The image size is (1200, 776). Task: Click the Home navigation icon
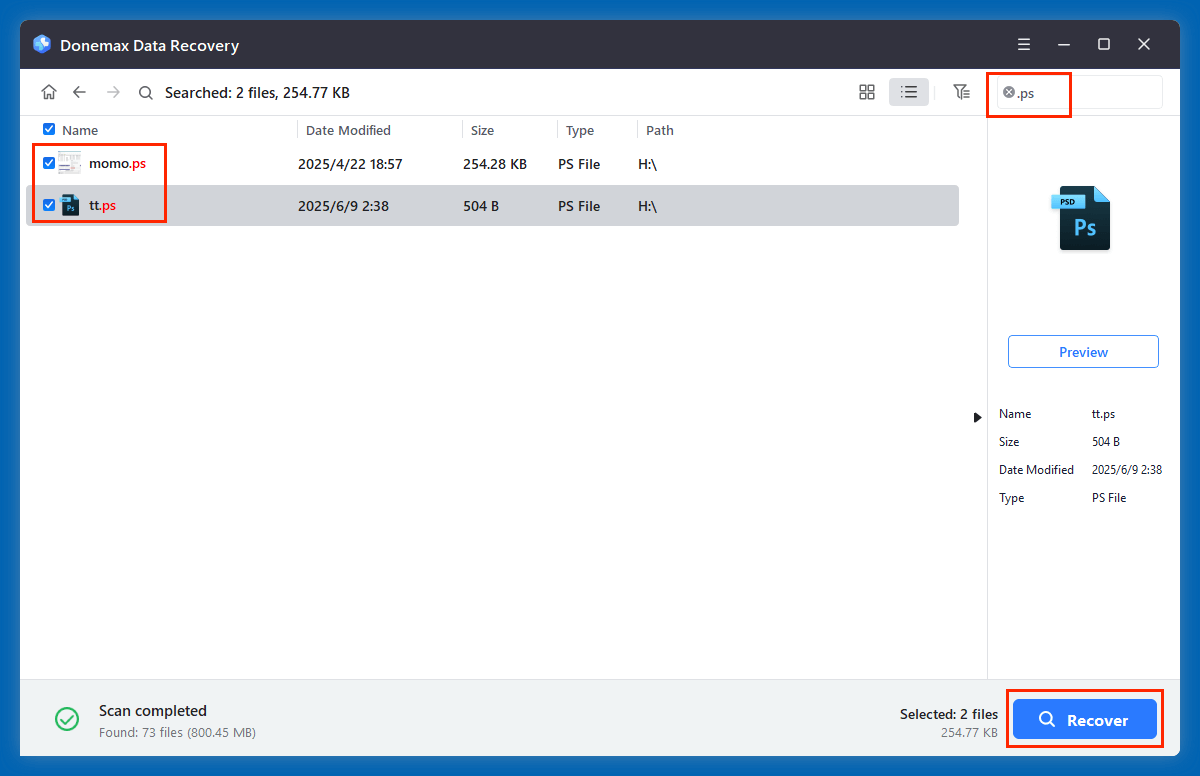pyautogui.click(x=48, y=91)
